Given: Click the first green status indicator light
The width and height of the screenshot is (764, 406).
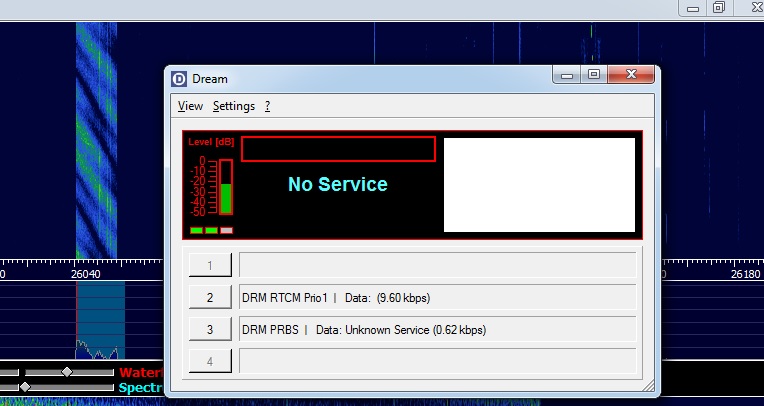Looking at the screenshot, I should click(196, 230).
